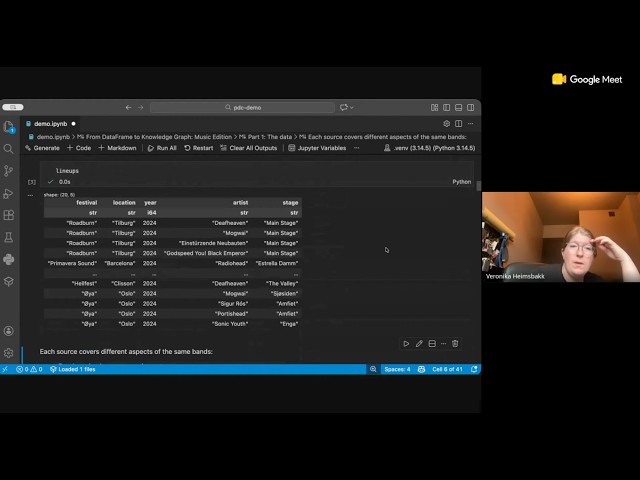Open the Search view in activity bar

9,149
